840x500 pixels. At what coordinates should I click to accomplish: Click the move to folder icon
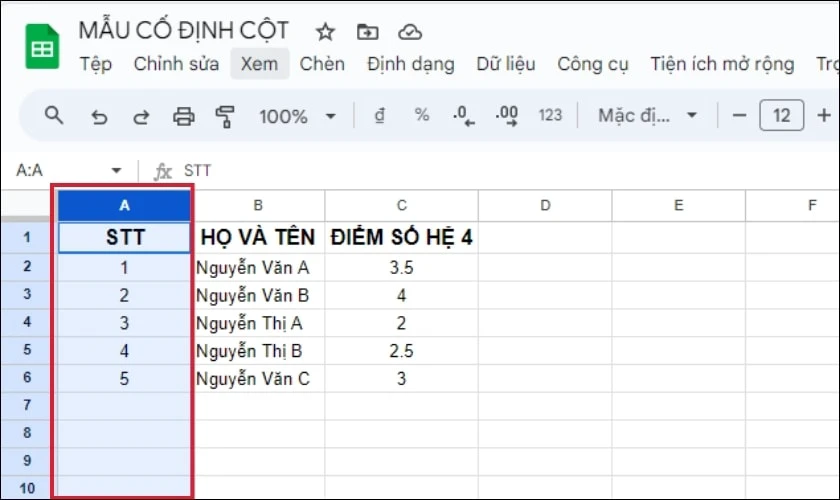click(368, 32)
